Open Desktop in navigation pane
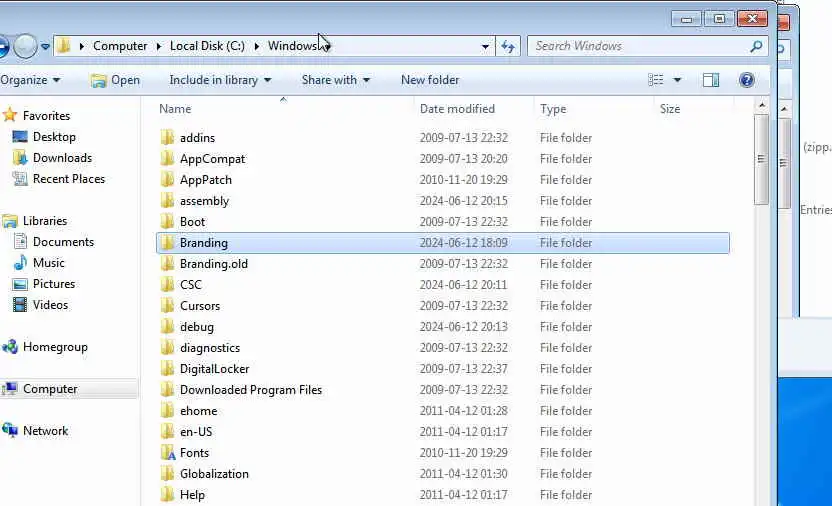This screenshot has width=832, height=506. 54,137
